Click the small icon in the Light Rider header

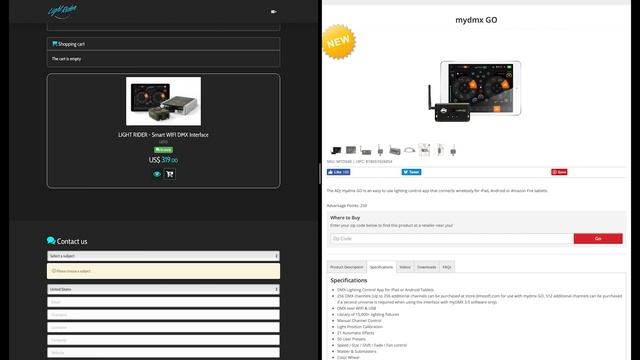coord(273,12)
